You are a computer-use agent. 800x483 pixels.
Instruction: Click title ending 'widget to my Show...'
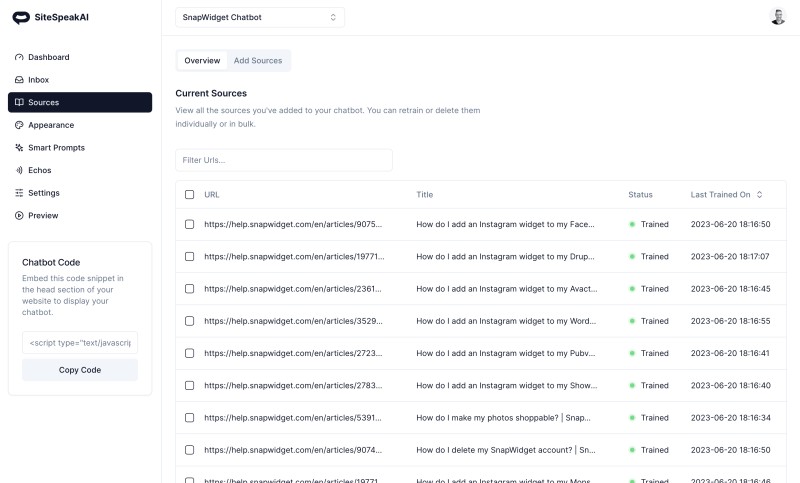tap(507, 385)
